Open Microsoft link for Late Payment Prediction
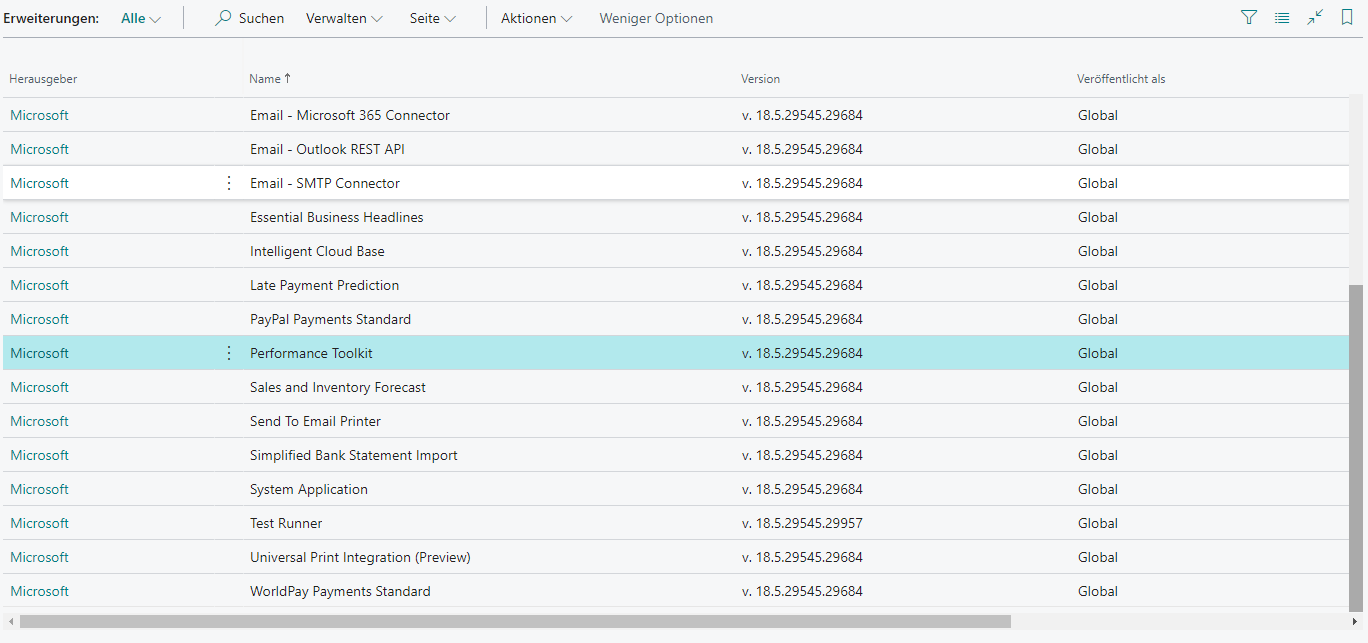This screenshot has height=643, width=1368. [39, 285]
